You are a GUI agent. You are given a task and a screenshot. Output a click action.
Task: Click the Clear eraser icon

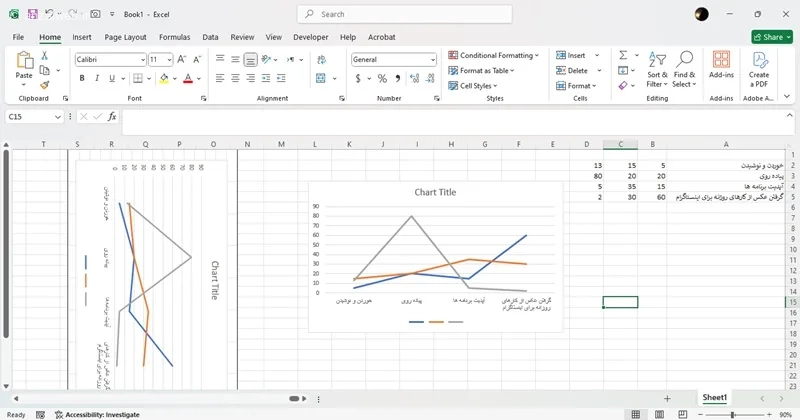point(623,85)
